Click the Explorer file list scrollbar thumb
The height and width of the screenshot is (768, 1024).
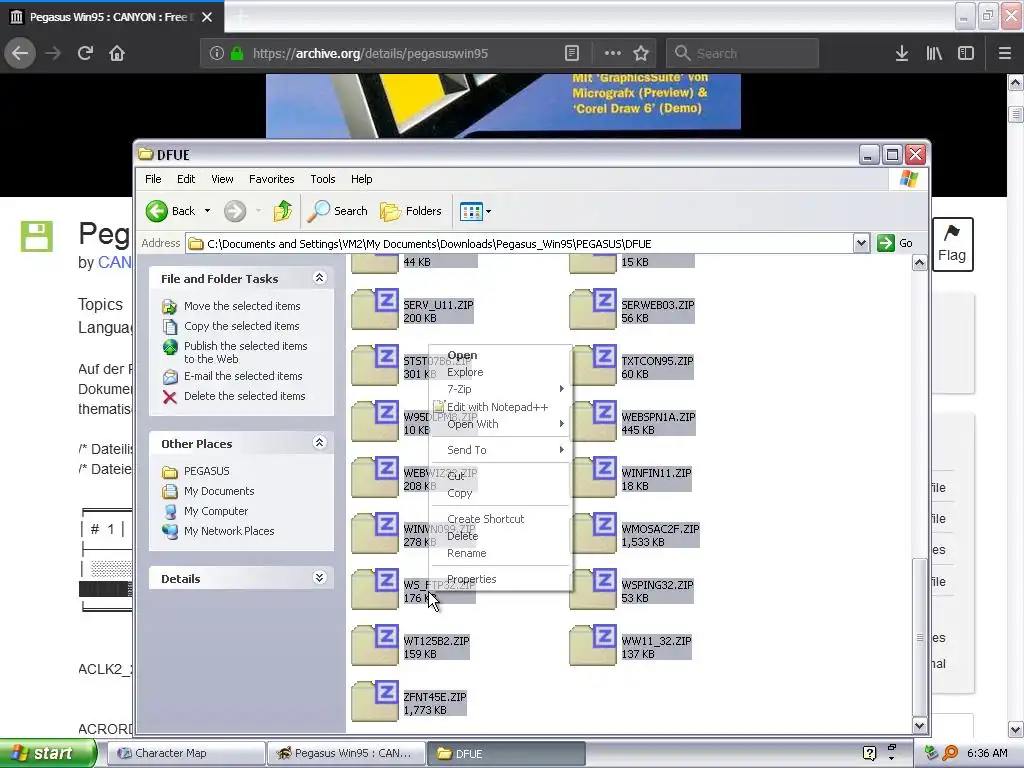[920, 637]
